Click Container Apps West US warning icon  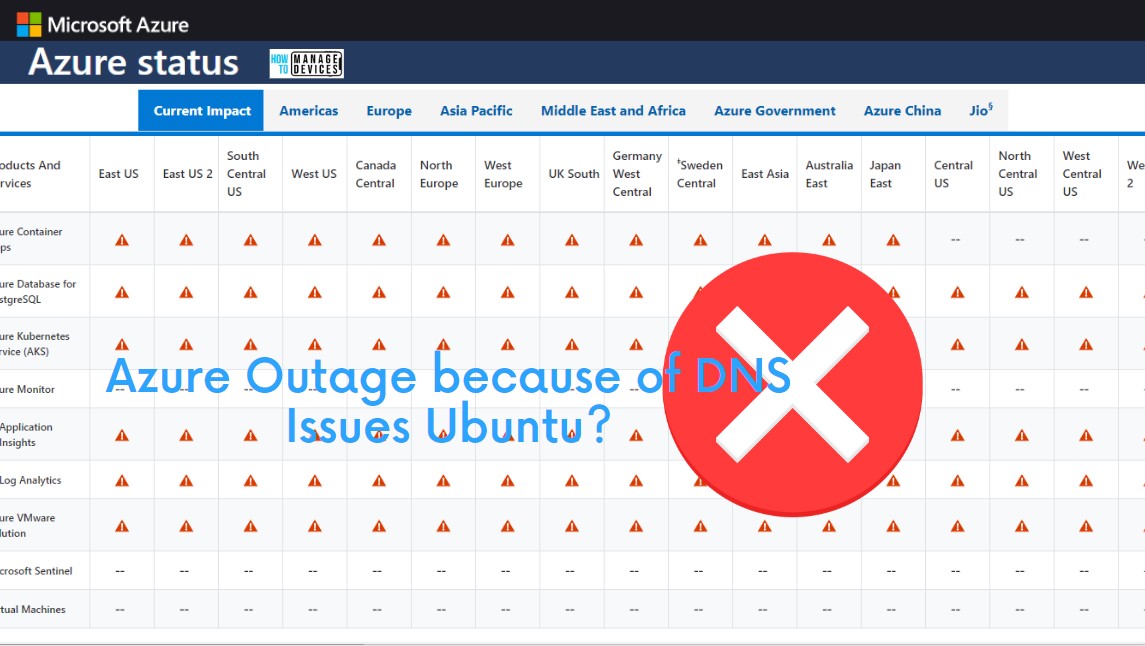(315, 240)
